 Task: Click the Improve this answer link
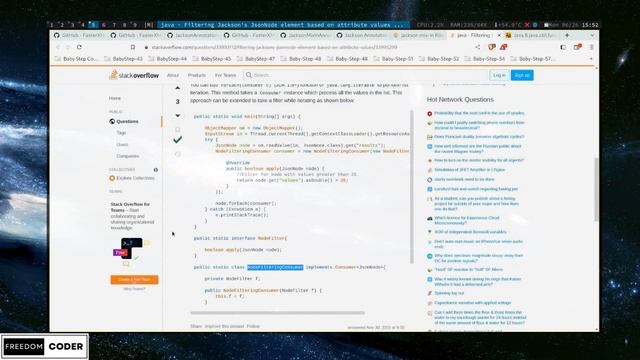224,327
